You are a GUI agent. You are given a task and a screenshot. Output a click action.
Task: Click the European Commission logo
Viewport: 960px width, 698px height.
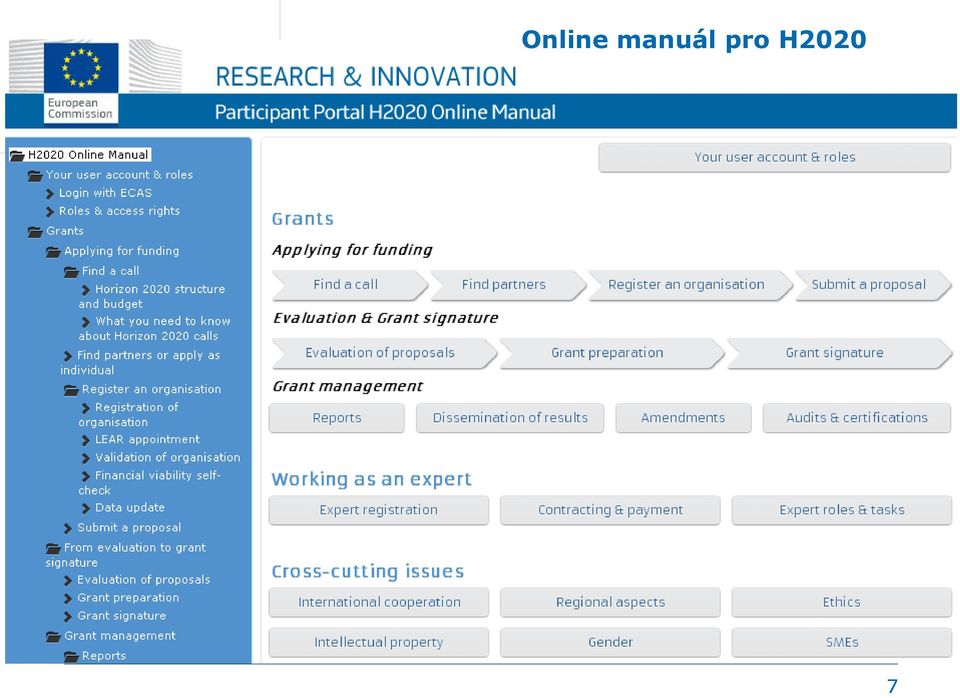(x=81, y=82)
